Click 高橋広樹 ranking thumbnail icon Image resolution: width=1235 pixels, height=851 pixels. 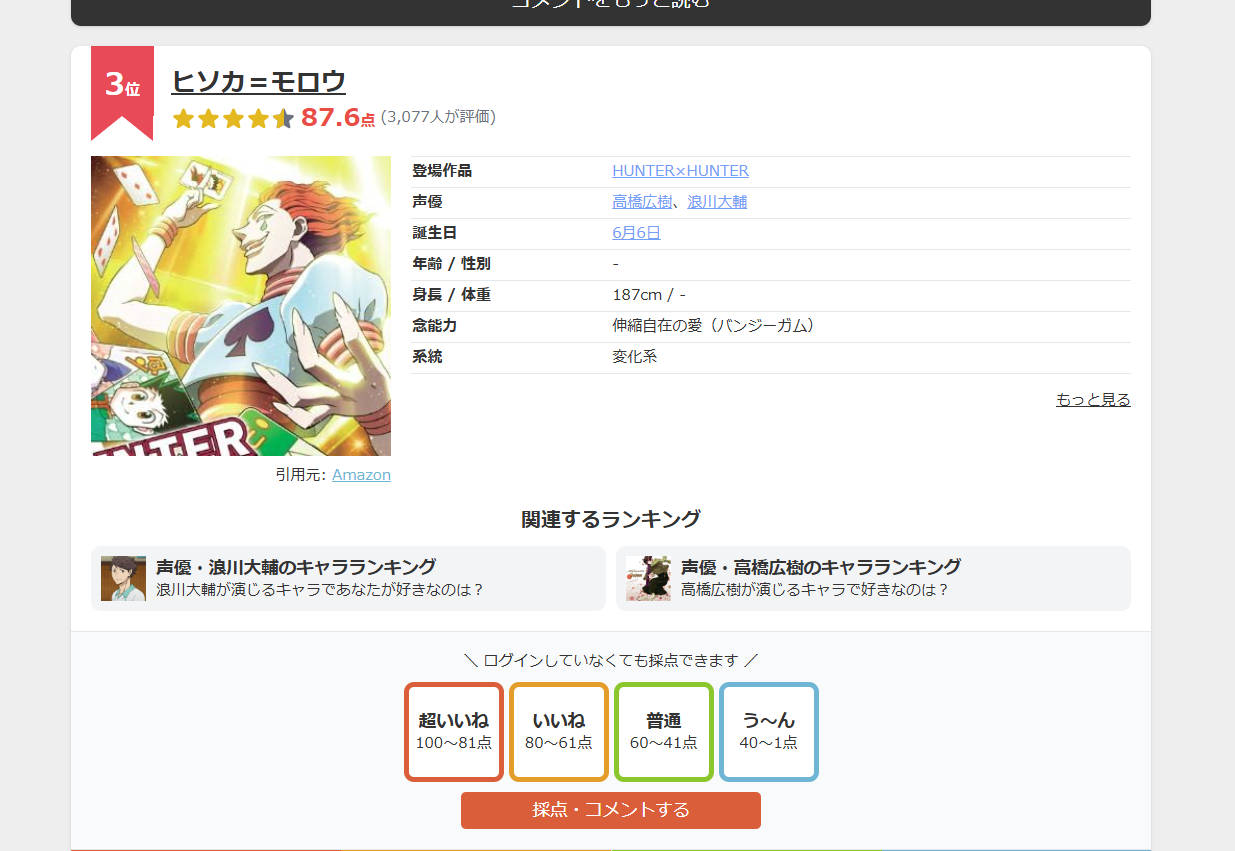point(648,578)
